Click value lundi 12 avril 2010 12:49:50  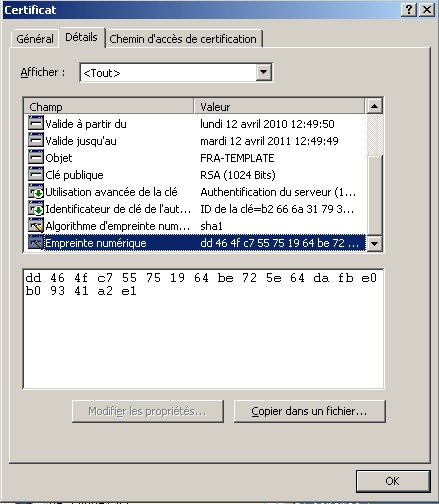[267, 124]
